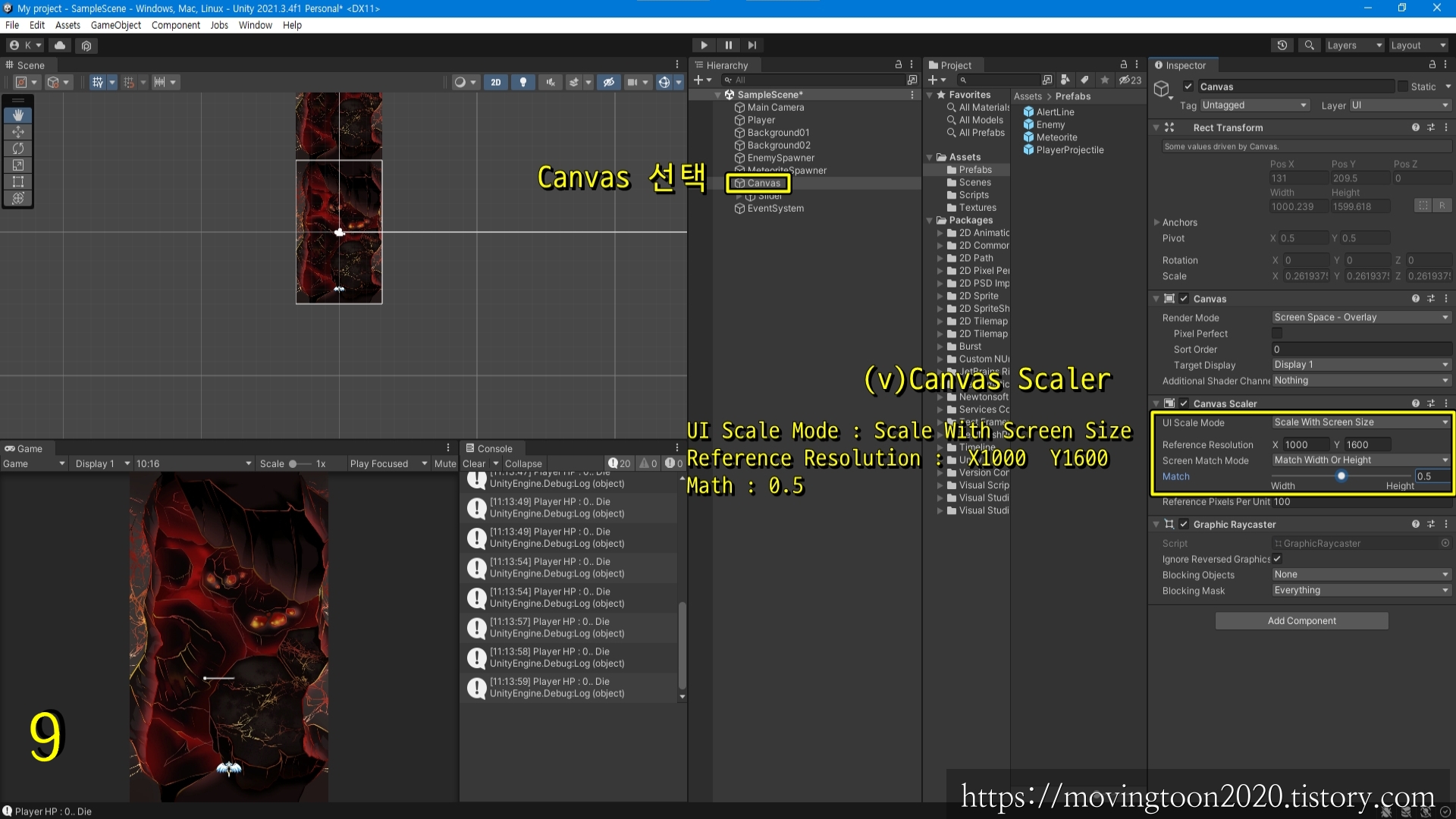Toggle hidden objects visibility in Scene
The width and height of the screenshot is (1456, 819).
pyautogui.click(x=608, y=82)
